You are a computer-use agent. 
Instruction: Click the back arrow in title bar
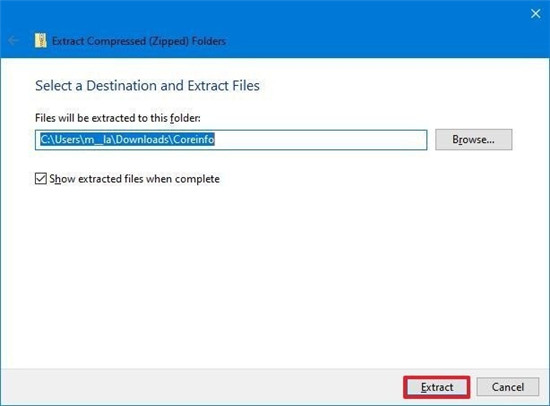point(13,41)
